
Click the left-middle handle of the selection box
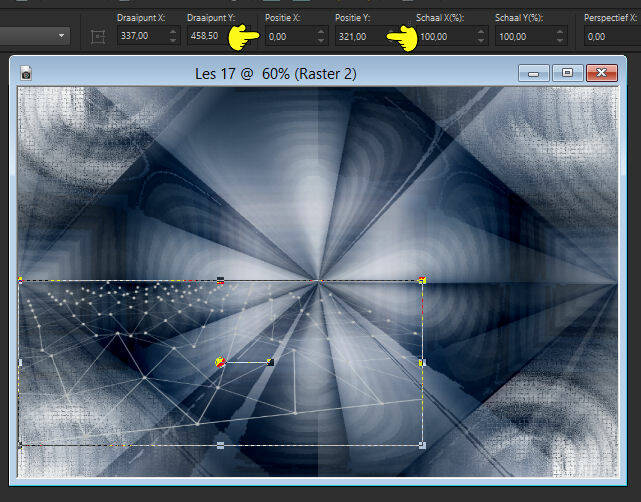(x=20, y=363)
